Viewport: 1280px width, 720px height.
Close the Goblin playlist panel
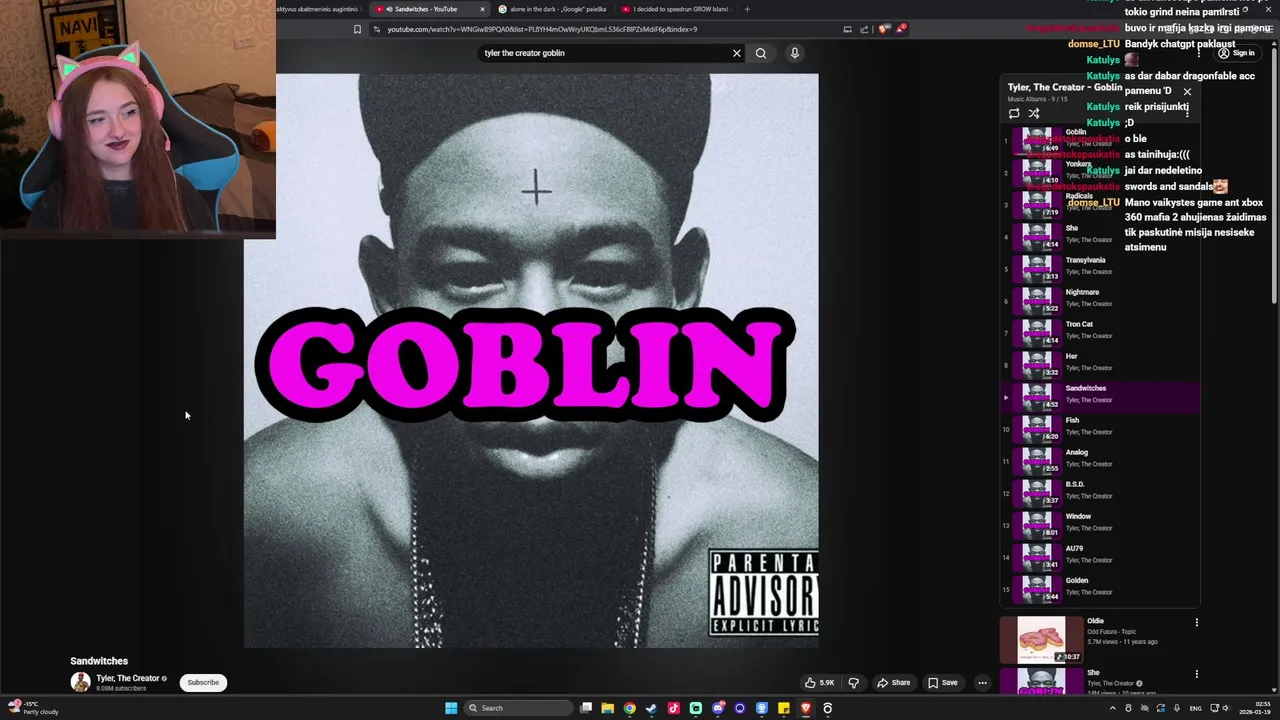pos(1187,92)
